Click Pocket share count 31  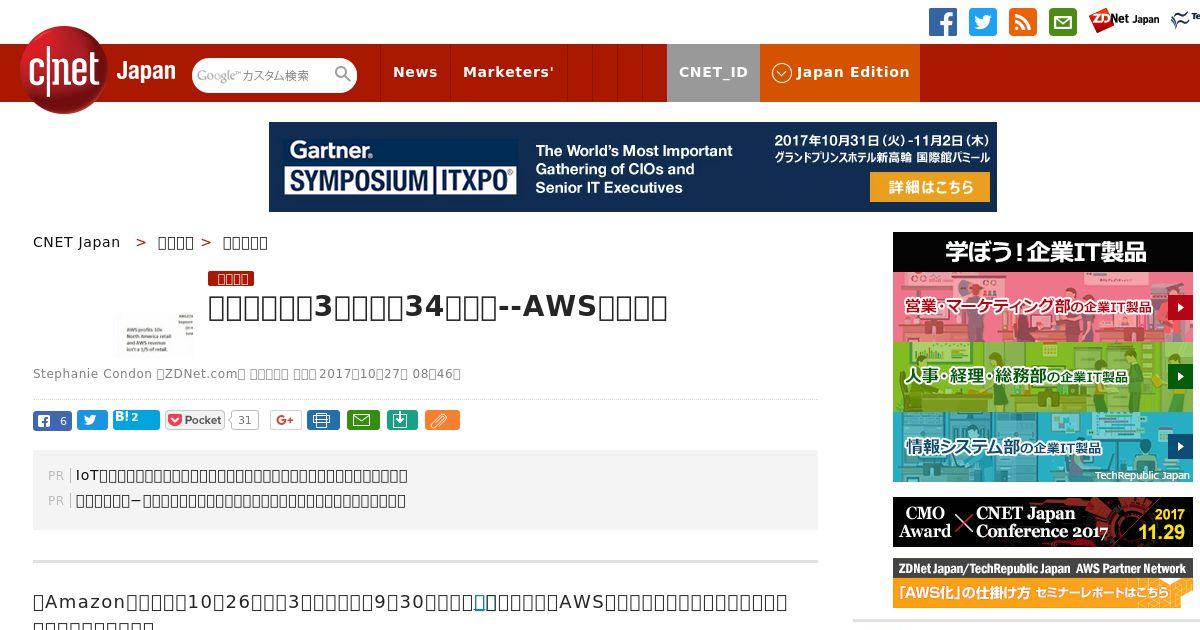point(245,421)
